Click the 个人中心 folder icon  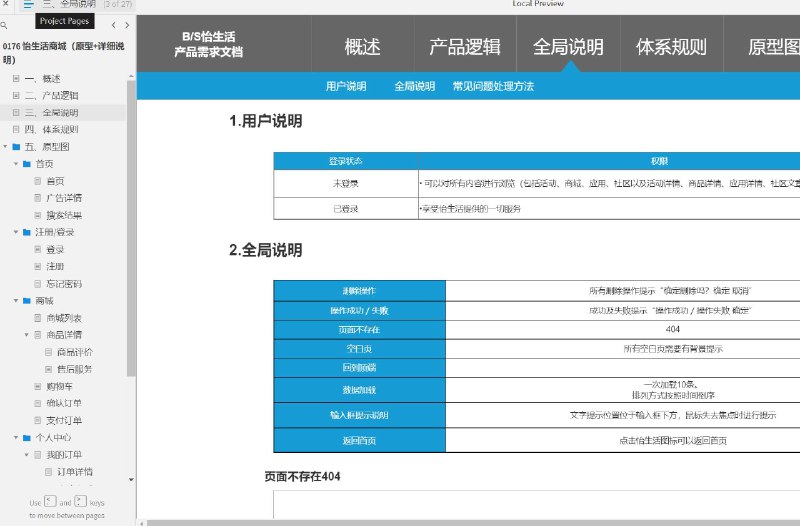(27, 438)
